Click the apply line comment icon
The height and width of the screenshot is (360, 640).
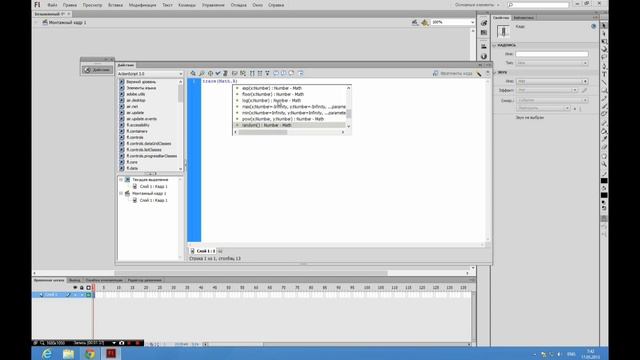tap(283, 73)
